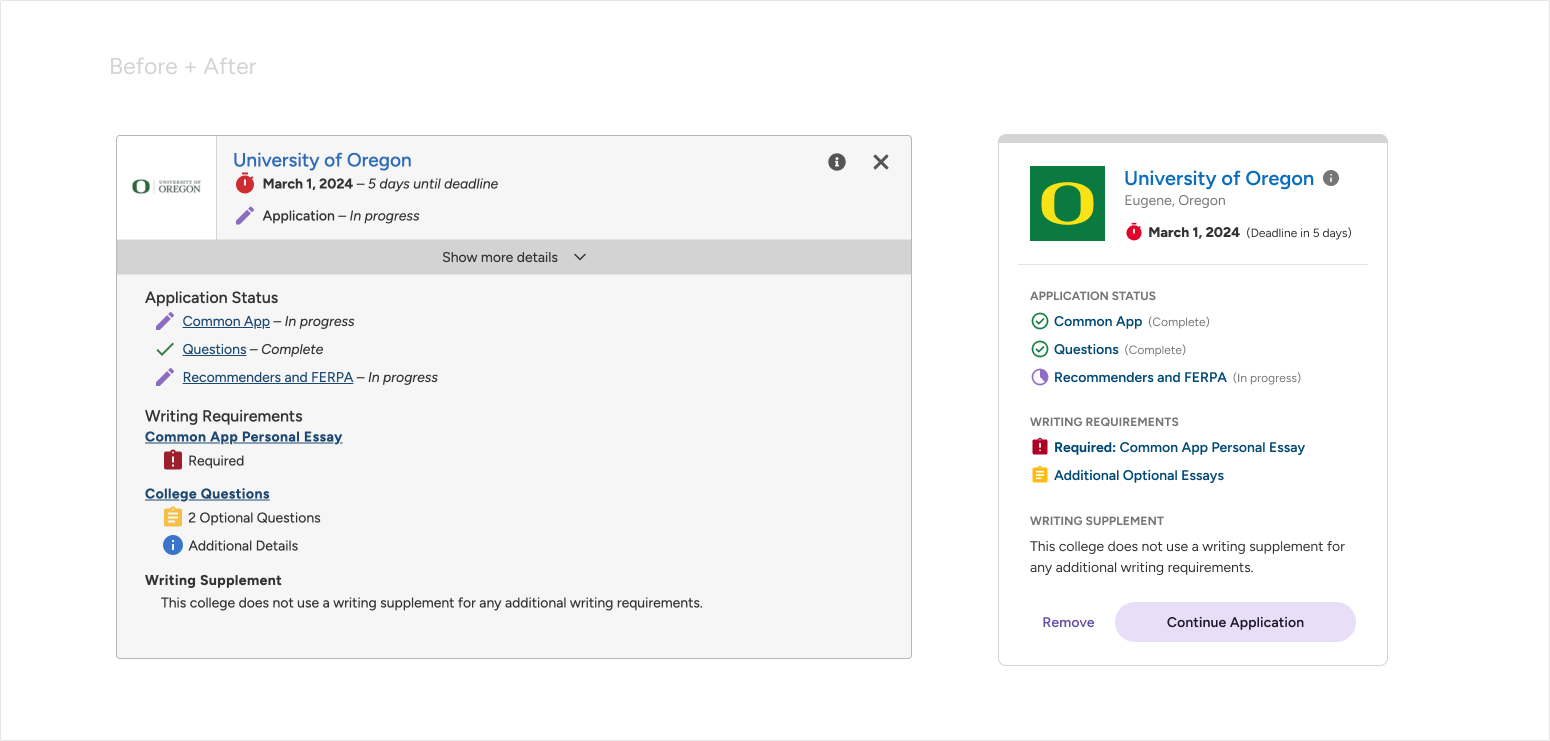Image resolution: width=1550 pixels, height=741 pixels.
Task: Expand the Show more details bar
Action: 514,257
